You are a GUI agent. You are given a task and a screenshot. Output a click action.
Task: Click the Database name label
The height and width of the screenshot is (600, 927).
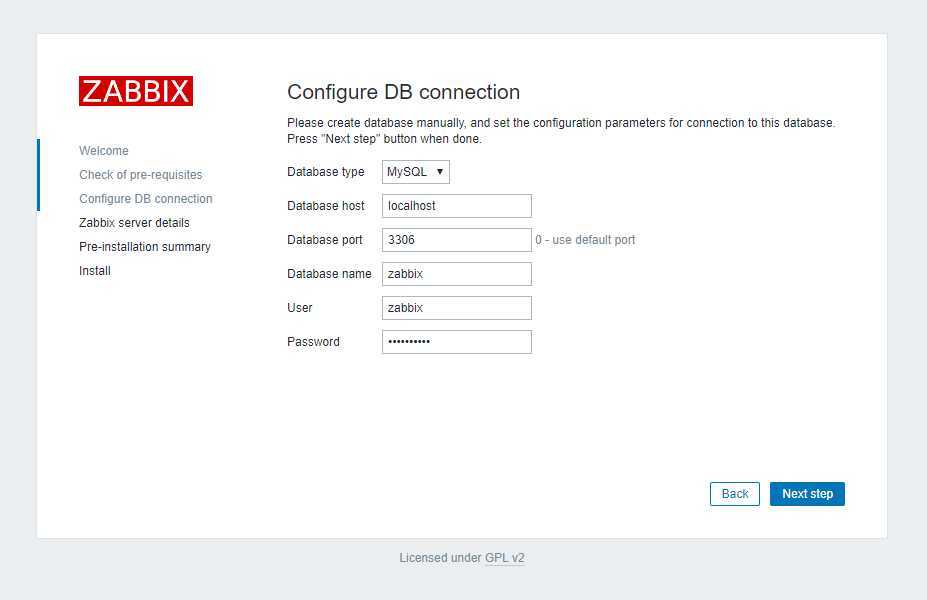tap(329, 274)
